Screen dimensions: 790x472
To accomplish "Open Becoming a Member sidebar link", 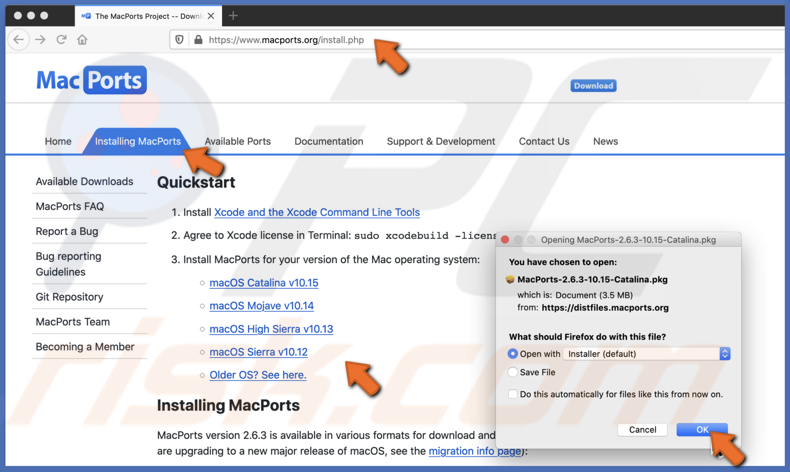I will [85, 347].
